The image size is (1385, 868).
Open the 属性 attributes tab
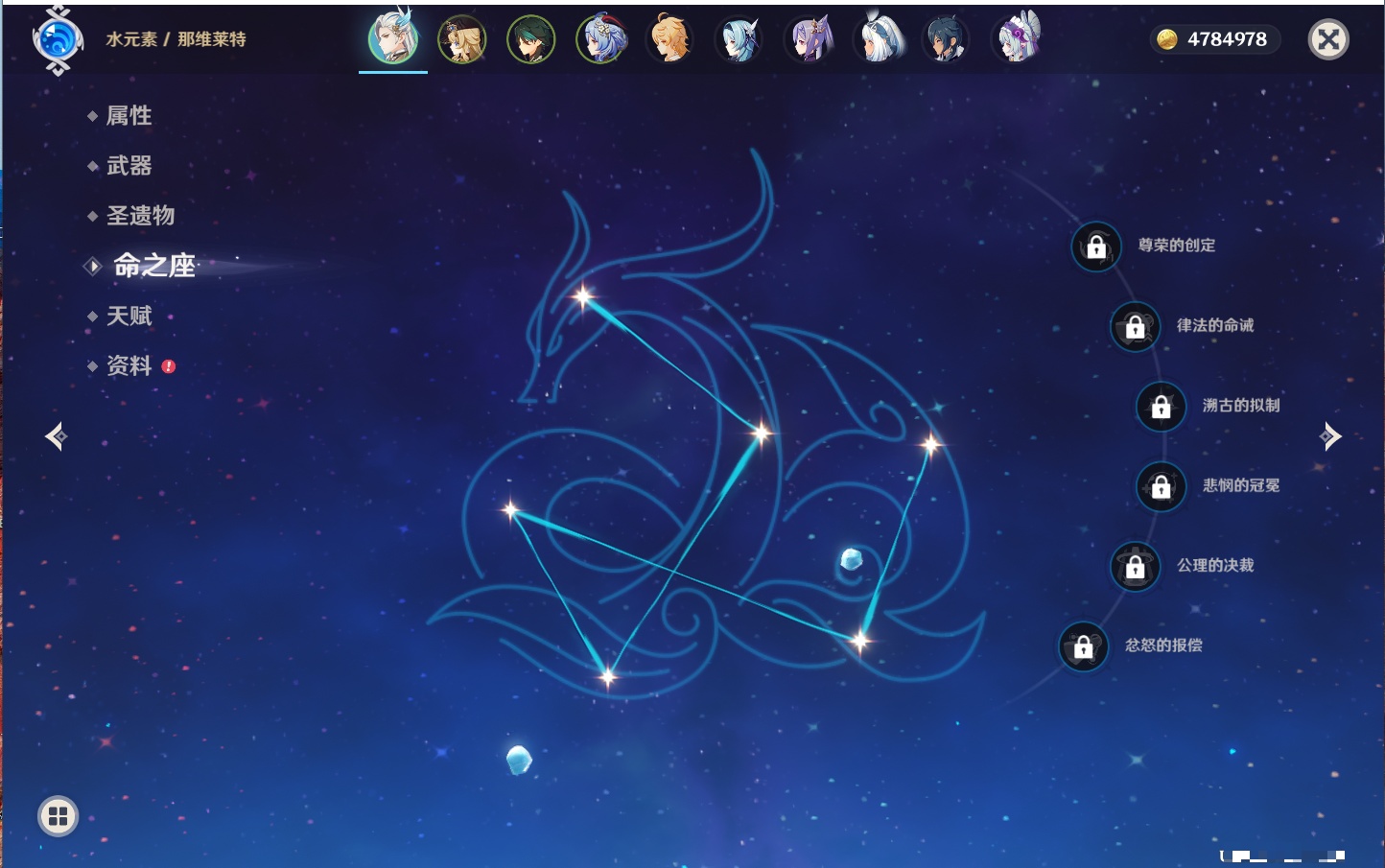pos(129,116)
